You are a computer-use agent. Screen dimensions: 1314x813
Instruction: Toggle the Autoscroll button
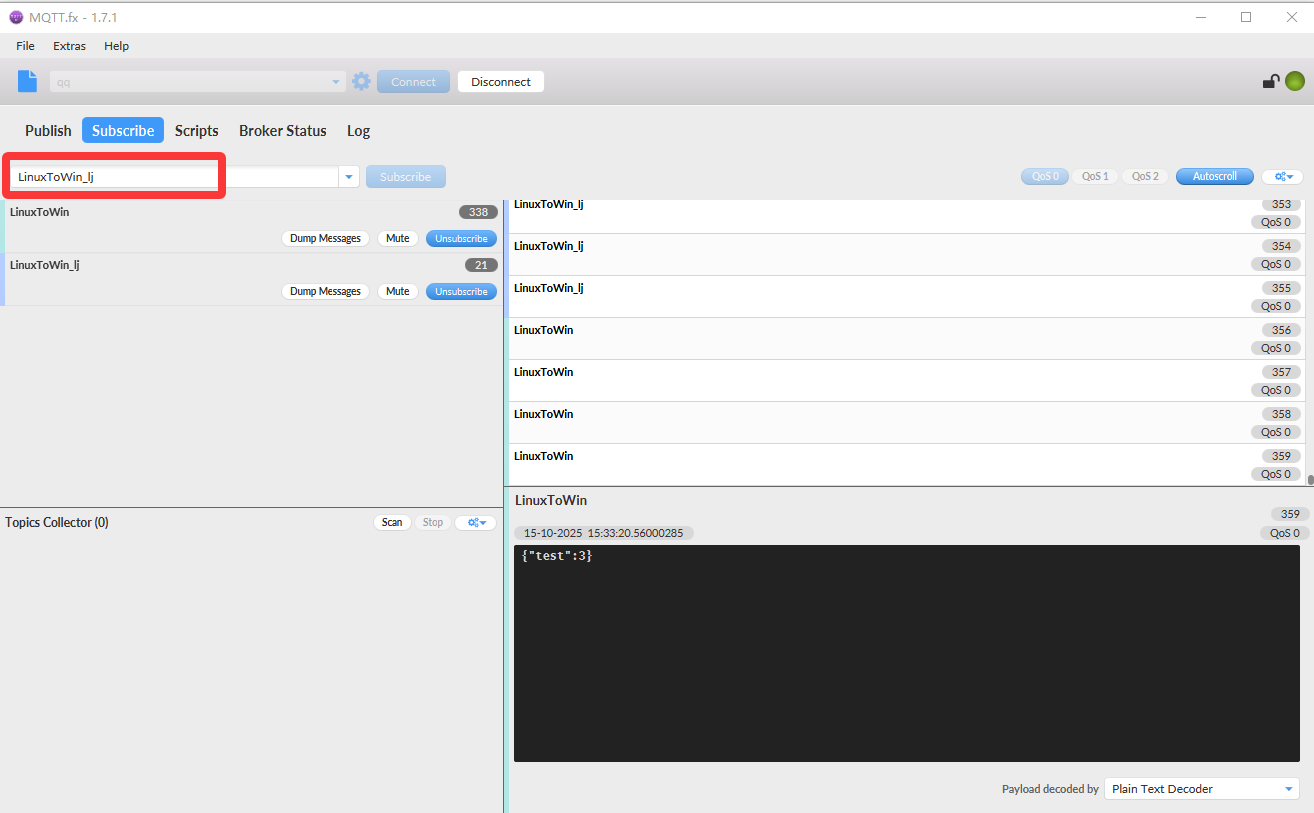pos(1215,176)
